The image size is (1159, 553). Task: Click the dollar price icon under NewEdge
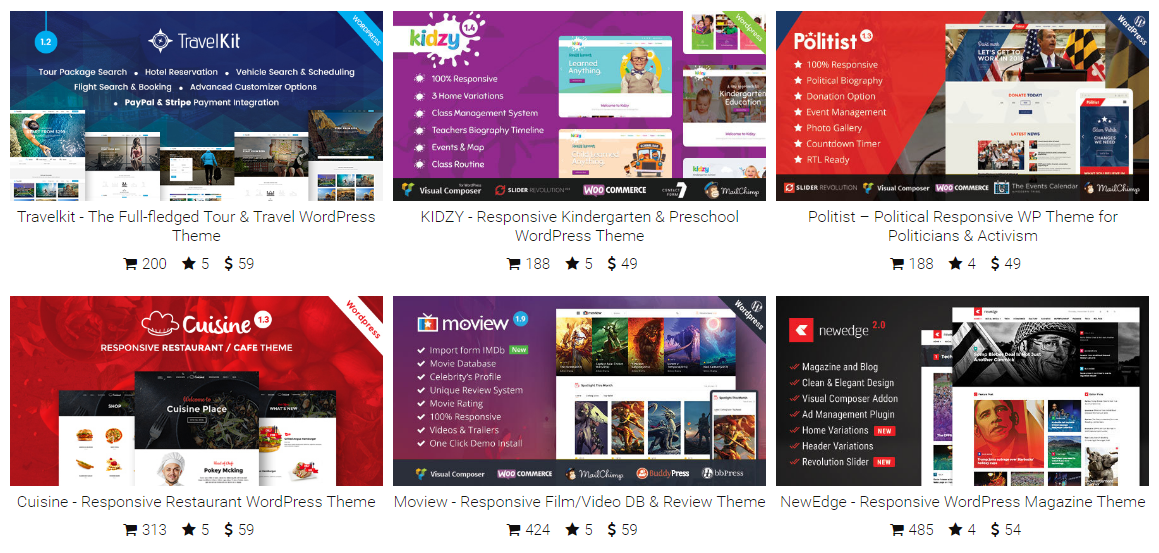coord(995,529)
